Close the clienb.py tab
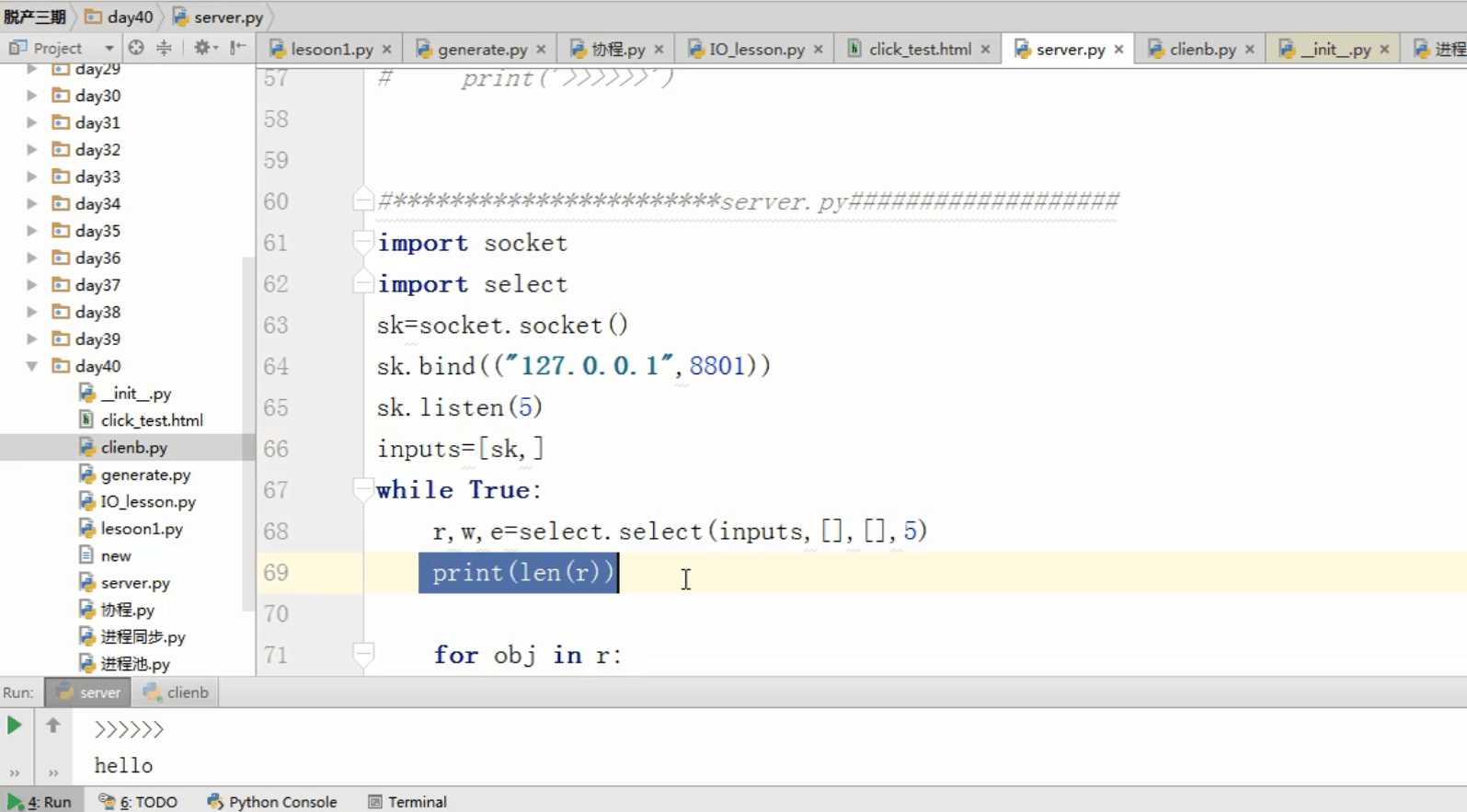This screenshot has width=1467, height=812. point(1250,50)
